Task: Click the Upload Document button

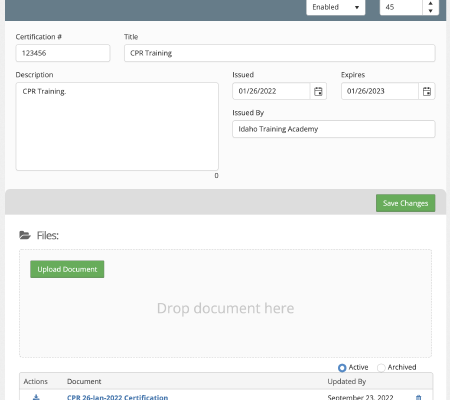Action: pos(67,269)
